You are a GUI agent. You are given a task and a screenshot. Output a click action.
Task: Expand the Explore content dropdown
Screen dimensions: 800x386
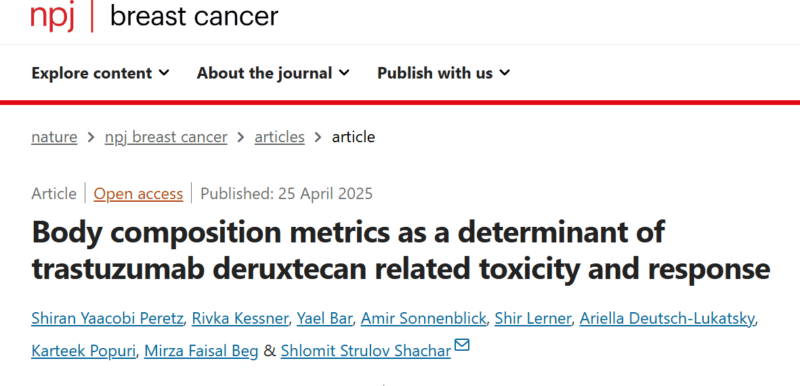click(x=100, y=73)
